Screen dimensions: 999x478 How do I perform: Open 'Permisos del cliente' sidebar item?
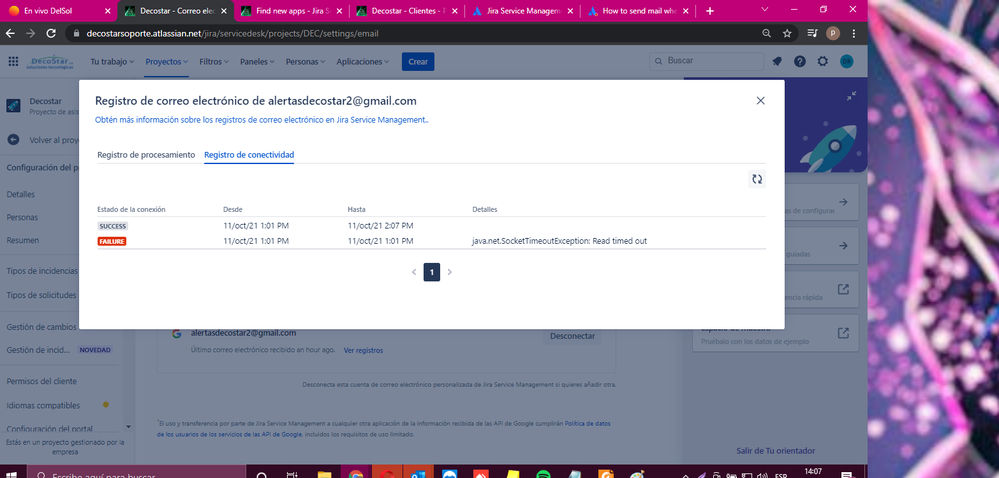pyautogui.click(x=41, y=381)
